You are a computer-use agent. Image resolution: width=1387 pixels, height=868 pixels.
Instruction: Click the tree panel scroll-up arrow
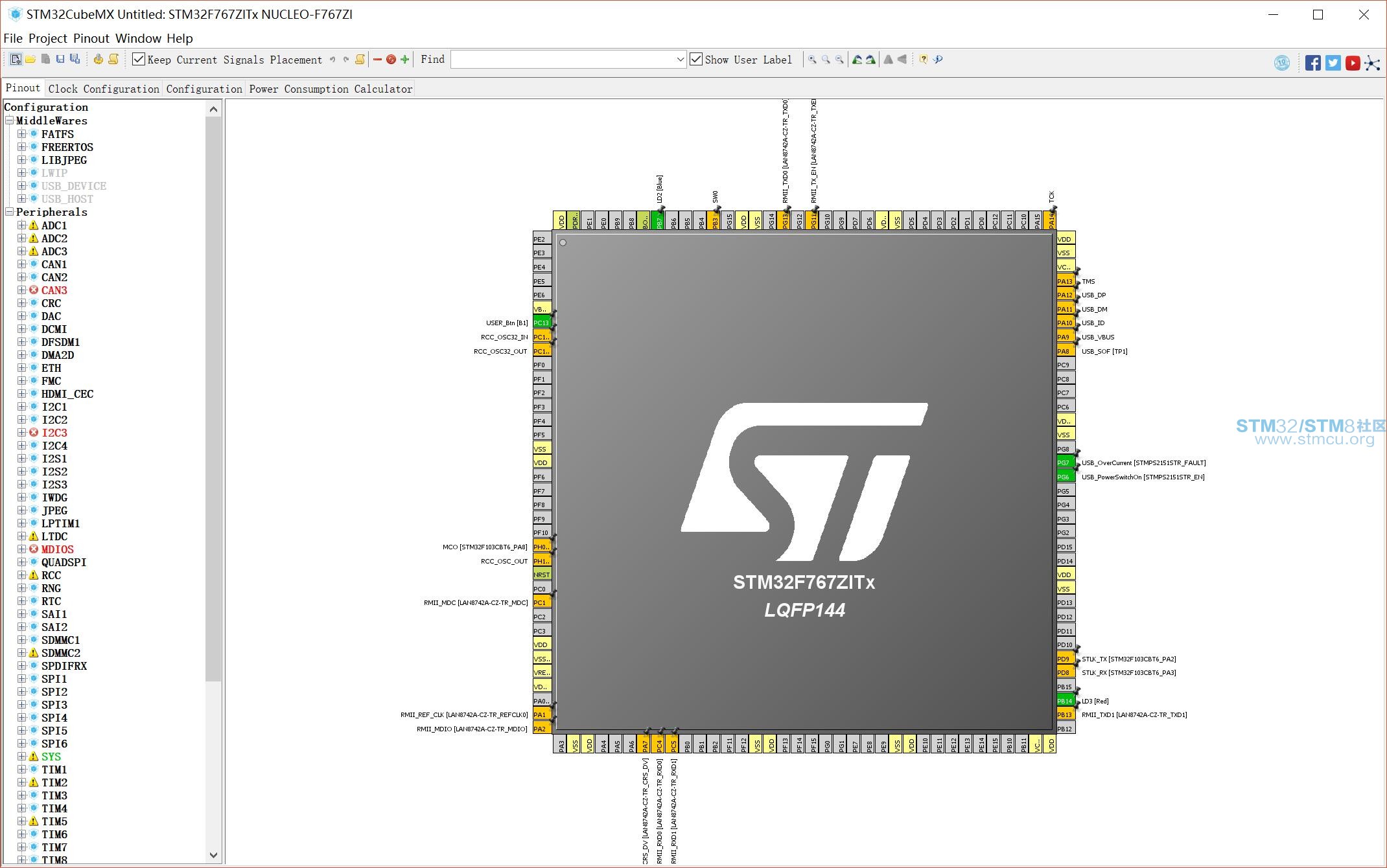coord(213,109)
